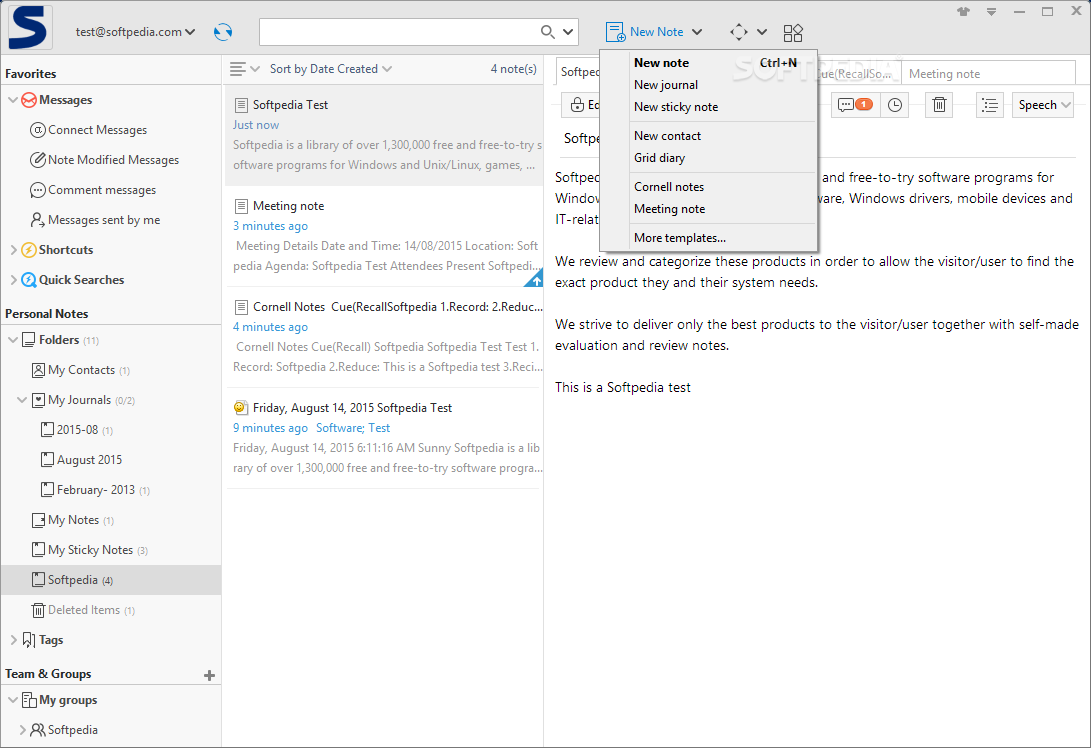Click the Software; Test tags link
The image size is (1091, 748).
(353, 428)
